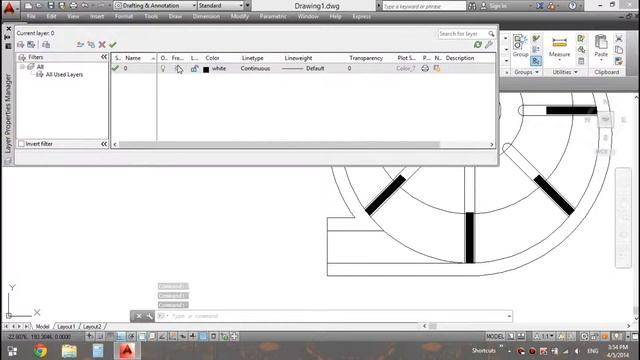640x360 pixels.
Task: Open the AutoCAD application menu logo
Action: point(9,8)
